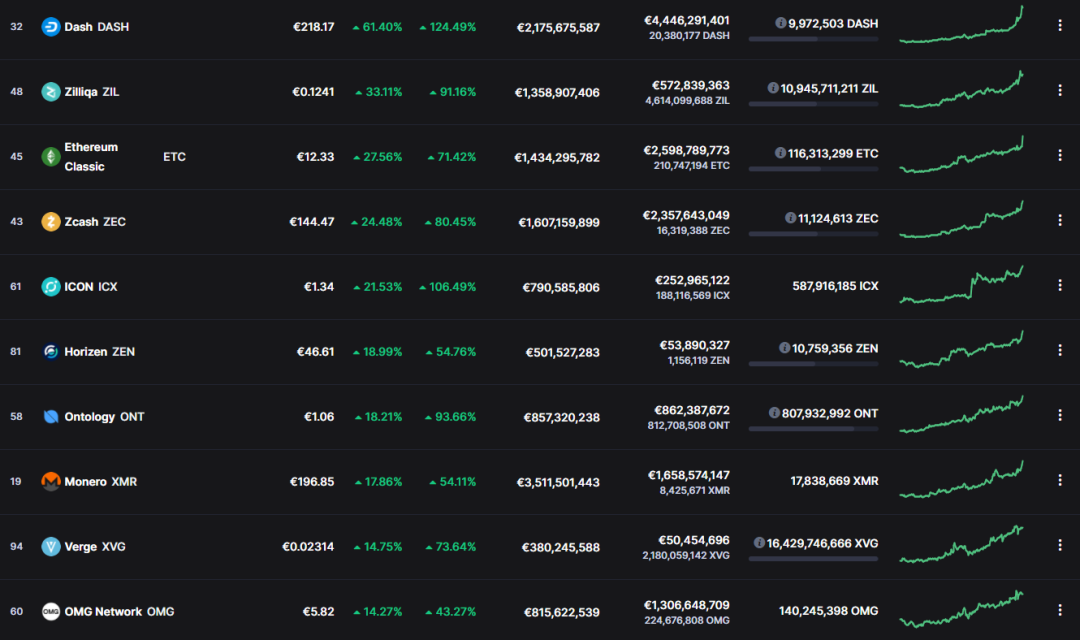Image resolution: width=1080 pixels, height=640 pixels.
Task: Click Monero rank number 19
Action: pos(16,482)
